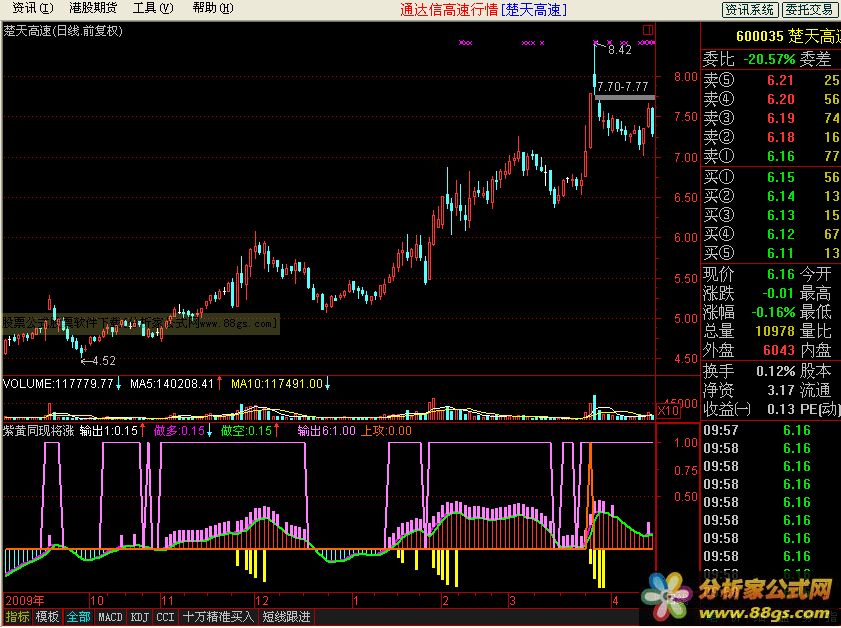The width and height of the screenshot is (841, 628).
Task: Click the 卖① 6.16 order row
Action: click(x=771, y=156)
